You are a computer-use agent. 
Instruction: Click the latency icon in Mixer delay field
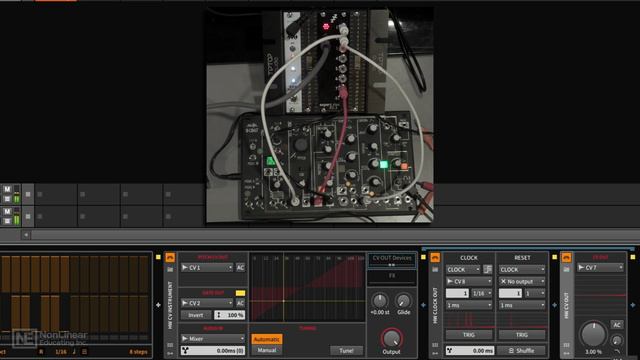coord(185,351)
